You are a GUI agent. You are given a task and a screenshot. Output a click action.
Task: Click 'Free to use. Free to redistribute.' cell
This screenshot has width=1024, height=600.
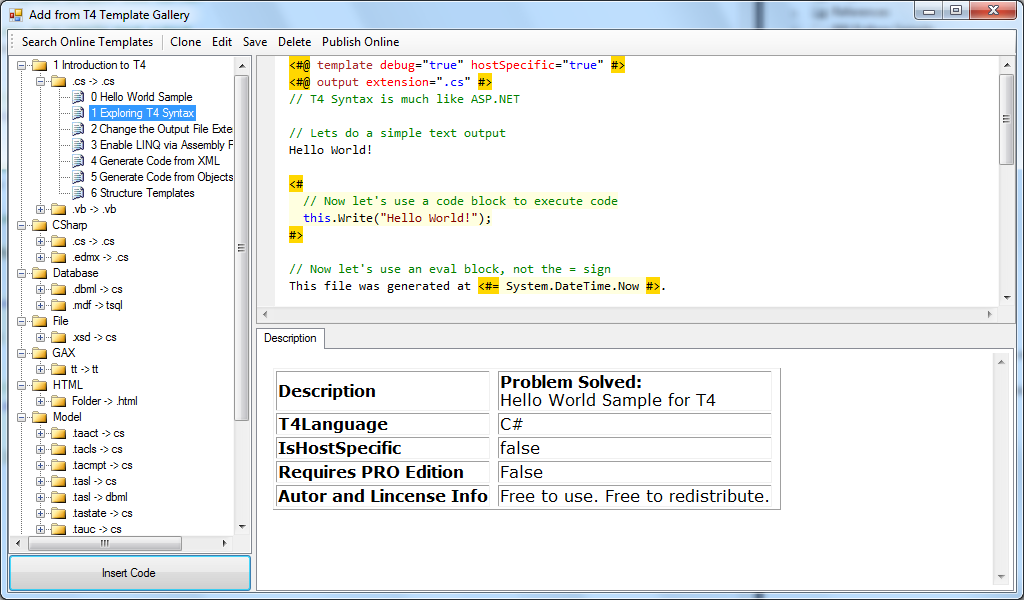[635, 496]
